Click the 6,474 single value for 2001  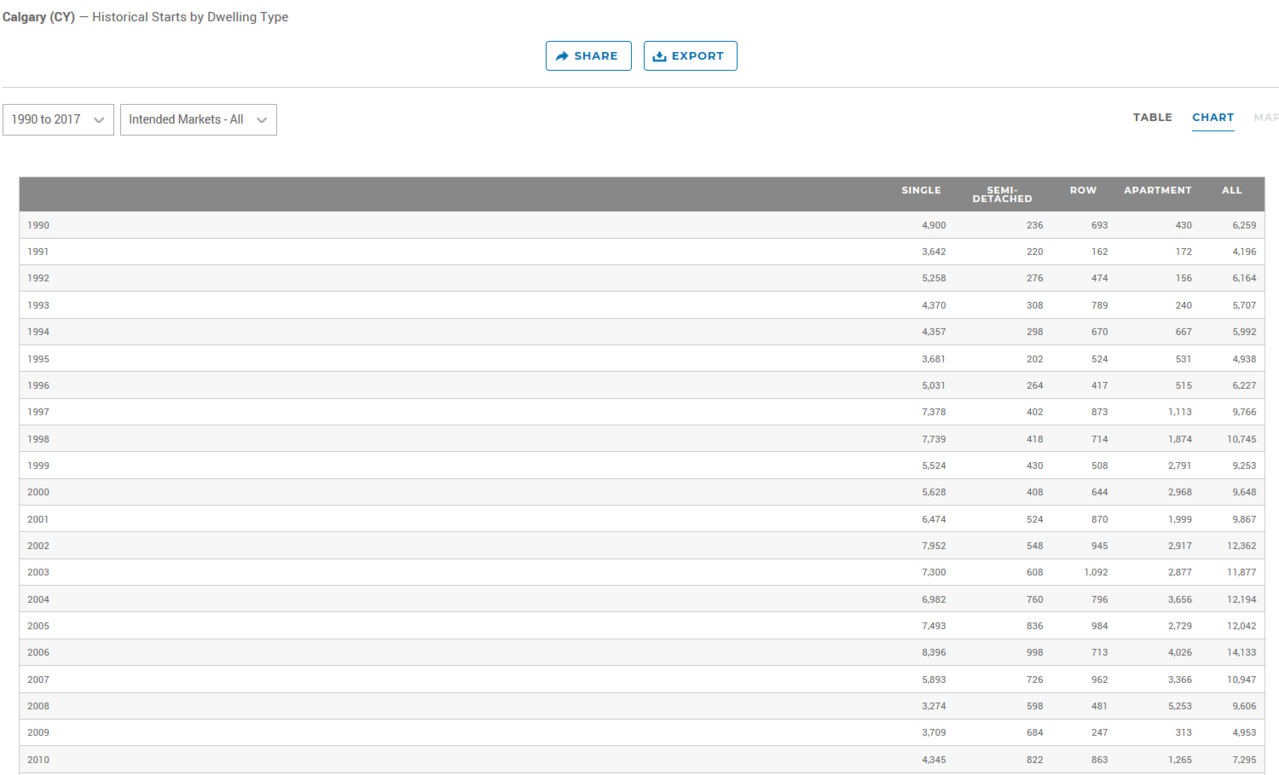coord(933,519)
